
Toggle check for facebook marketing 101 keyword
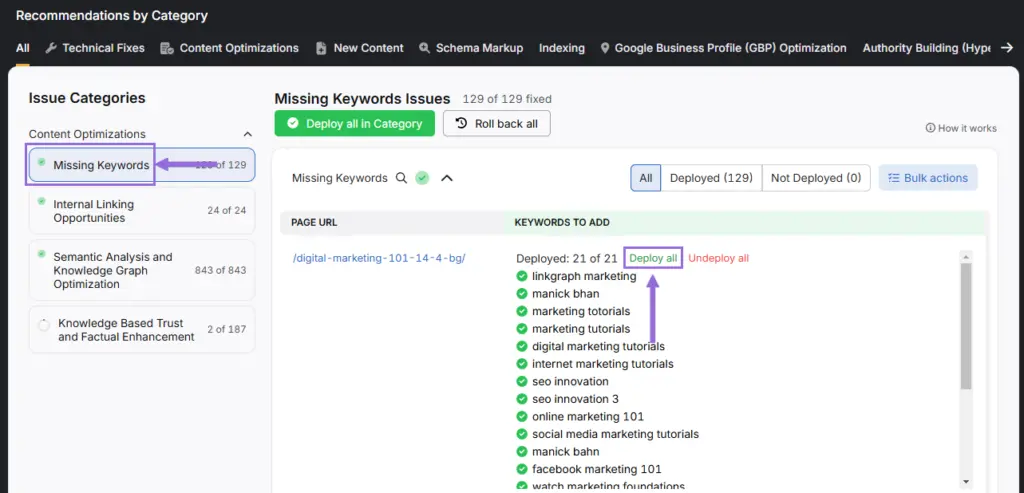tap(522, 469)
